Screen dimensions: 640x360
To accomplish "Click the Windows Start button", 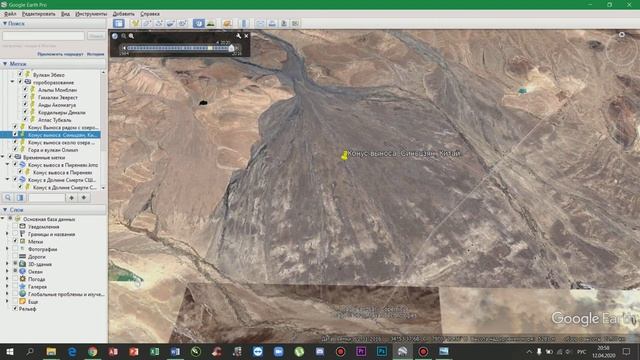I will tap(10, 351).
